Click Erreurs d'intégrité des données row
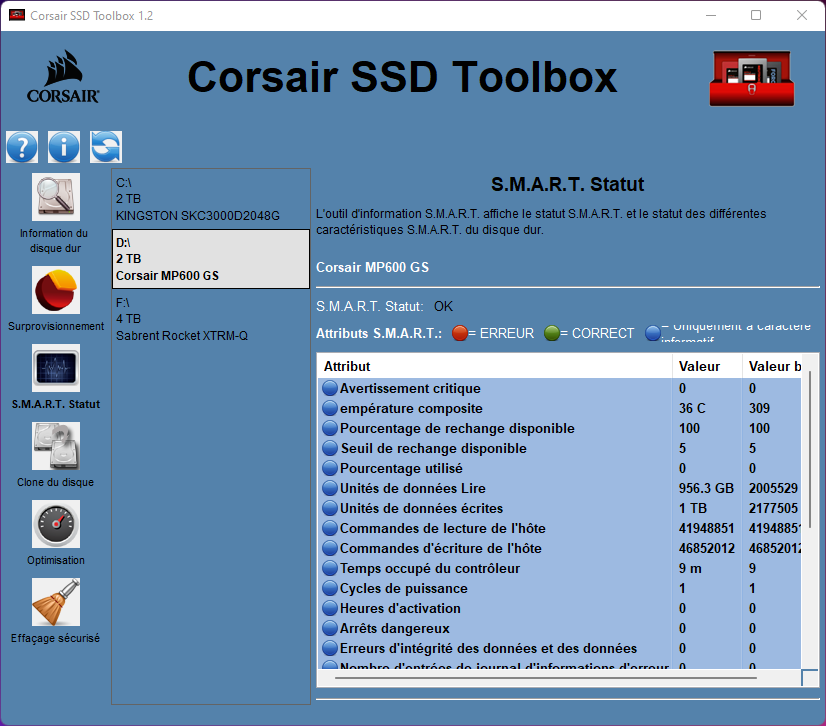 (559, 649)
